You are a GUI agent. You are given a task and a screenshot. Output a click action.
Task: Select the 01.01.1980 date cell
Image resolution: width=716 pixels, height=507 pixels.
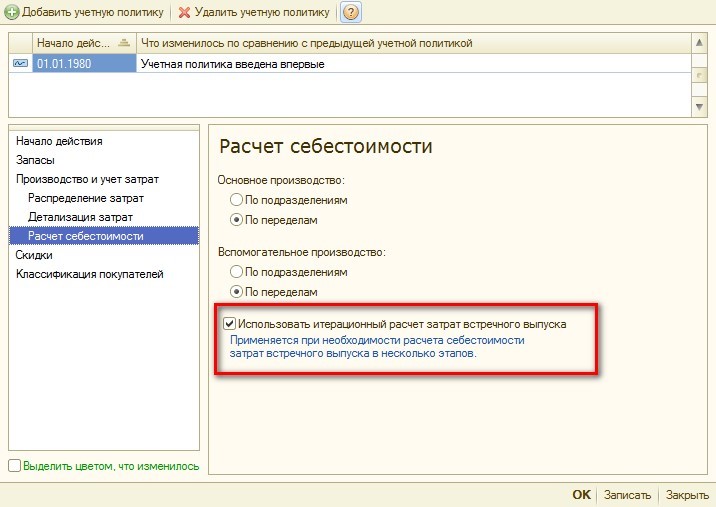[84, 63]
